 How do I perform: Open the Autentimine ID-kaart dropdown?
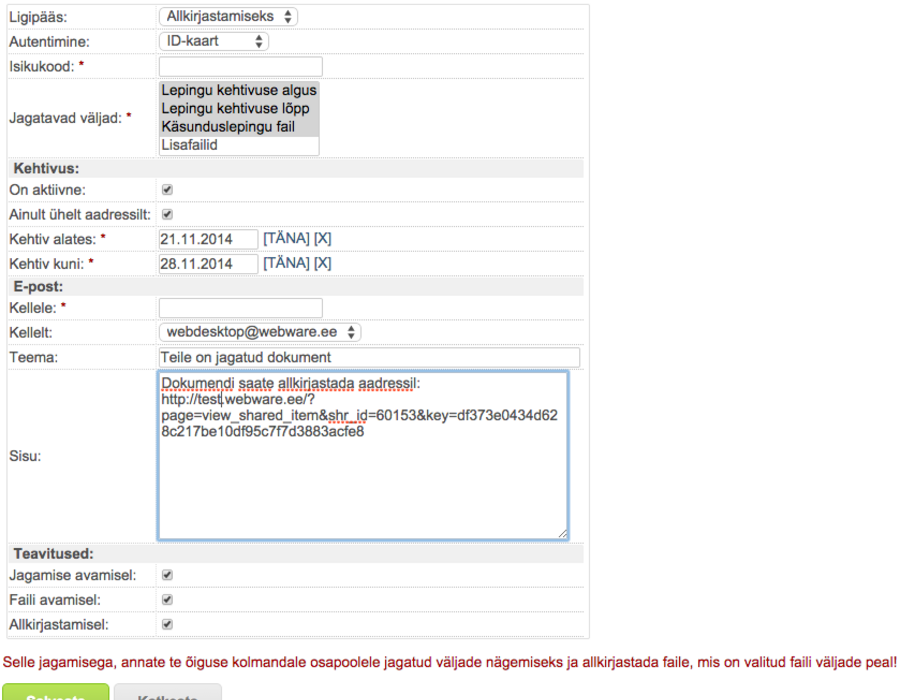click(x=214, y=41)
